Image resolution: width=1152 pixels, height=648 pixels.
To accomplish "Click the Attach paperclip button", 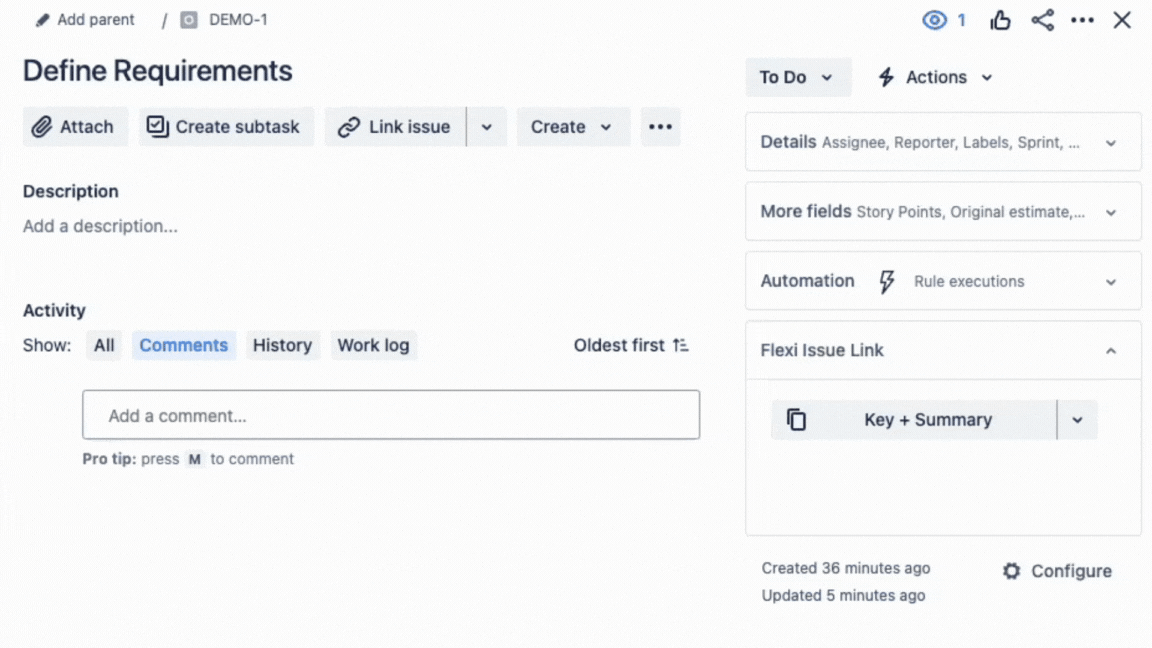I will [75, 127].
